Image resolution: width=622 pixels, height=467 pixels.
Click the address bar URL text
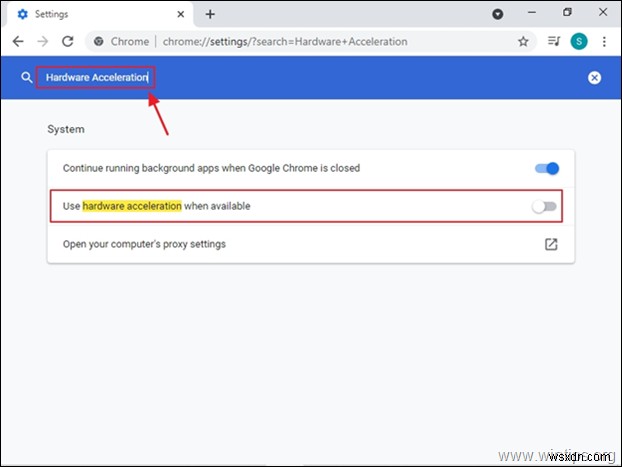point(285,42)
